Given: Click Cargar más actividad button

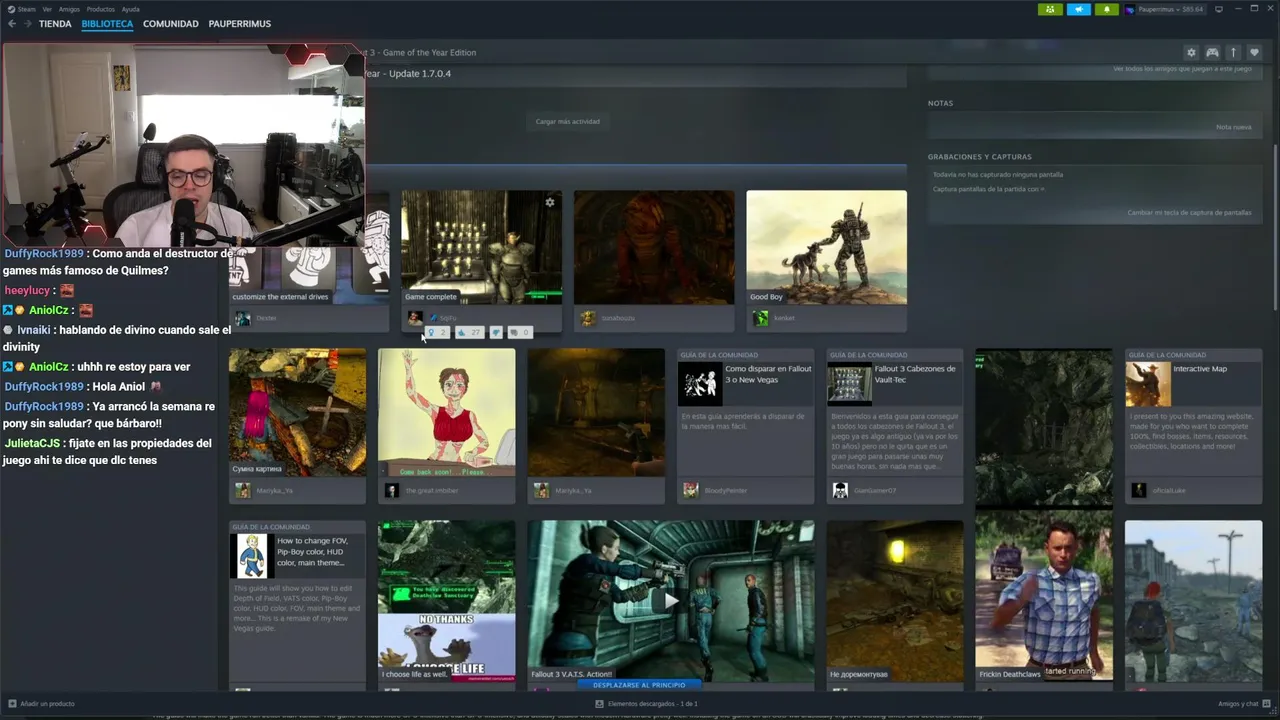Looking at the screenshot, I should [x=567, y=122].
